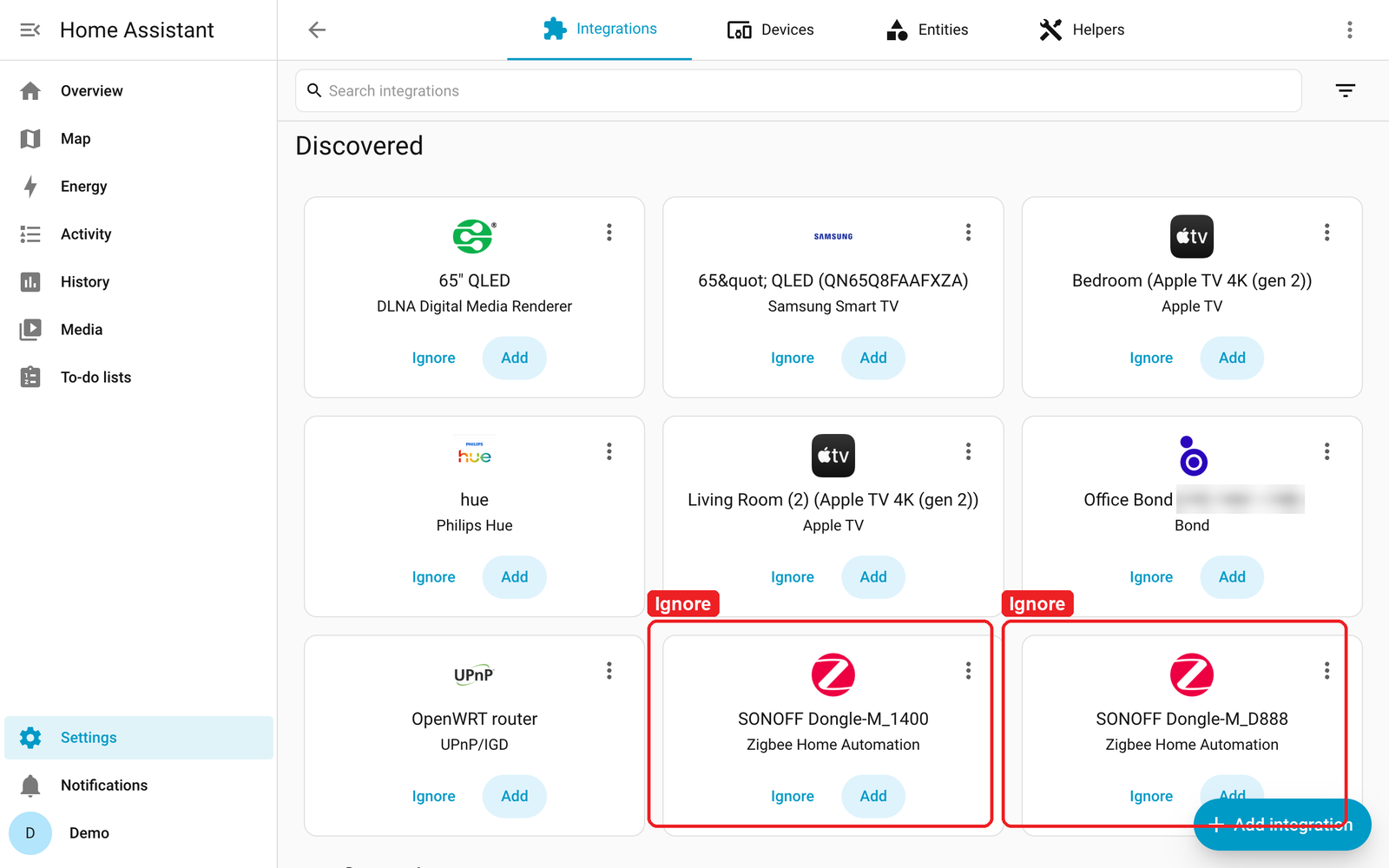Collapse the Home Assistant sidebar menu icon
The height and width of the screenshot is (868, 1389).
click(30, 30)
